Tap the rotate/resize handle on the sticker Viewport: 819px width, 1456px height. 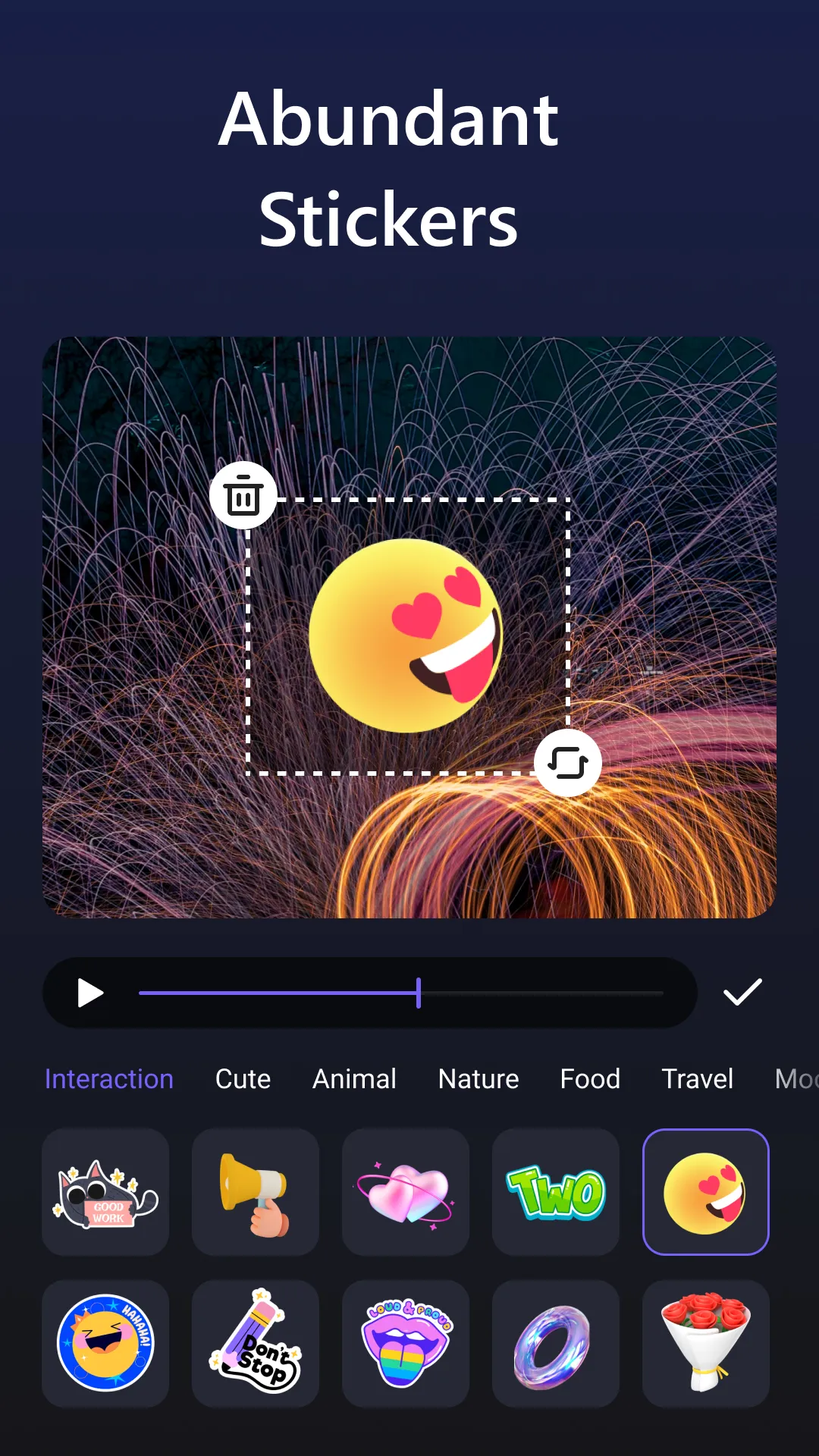(x=568, y=763)
